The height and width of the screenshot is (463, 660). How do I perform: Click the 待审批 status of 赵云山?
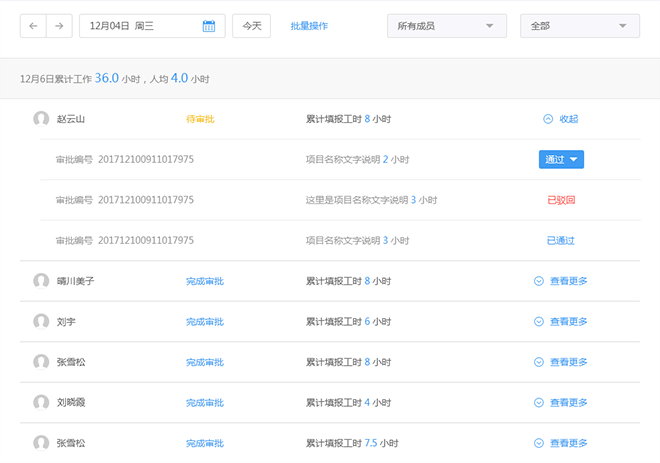point(200,119)
